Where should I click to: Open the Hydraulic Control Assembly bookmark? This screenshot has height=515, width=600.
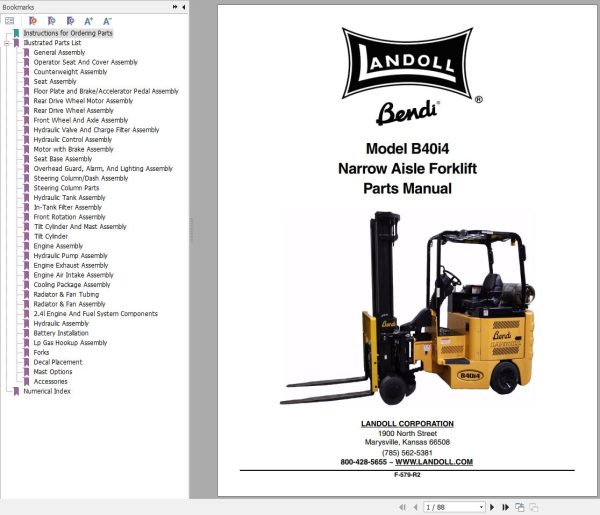[x=73, y=140]
